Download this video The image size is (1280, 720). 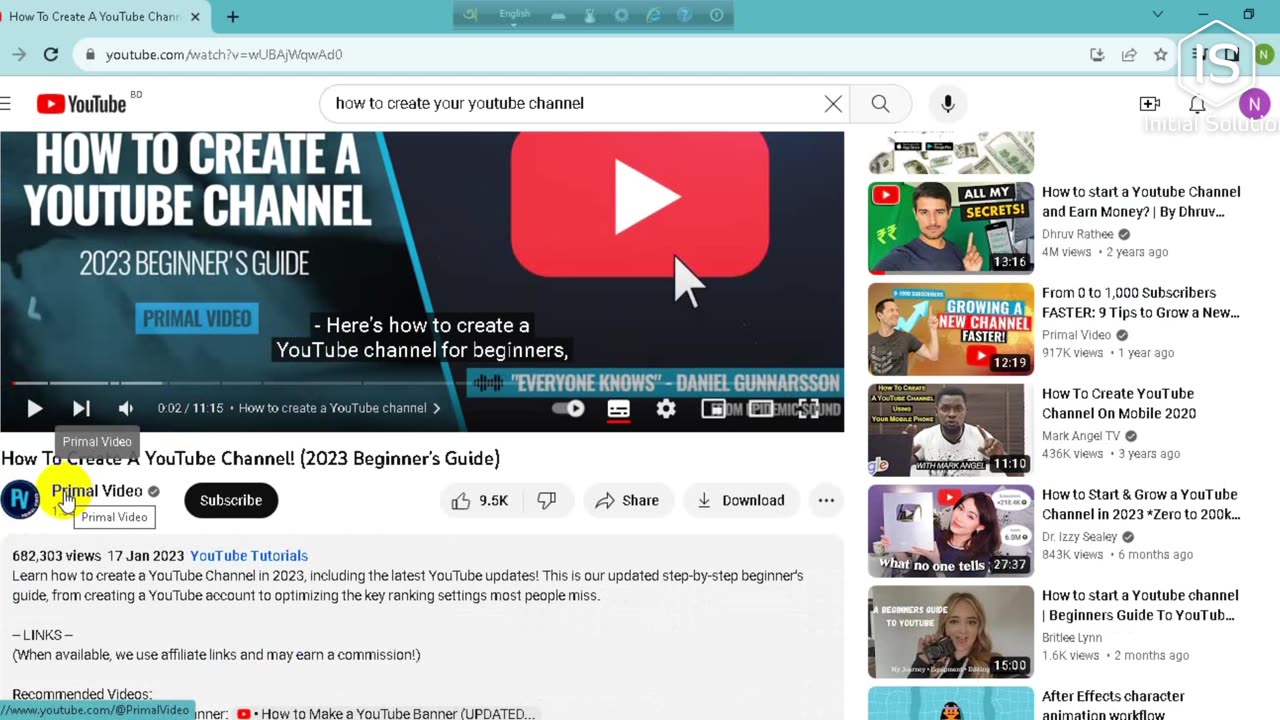pyautogui.click(x=741, y=500)
